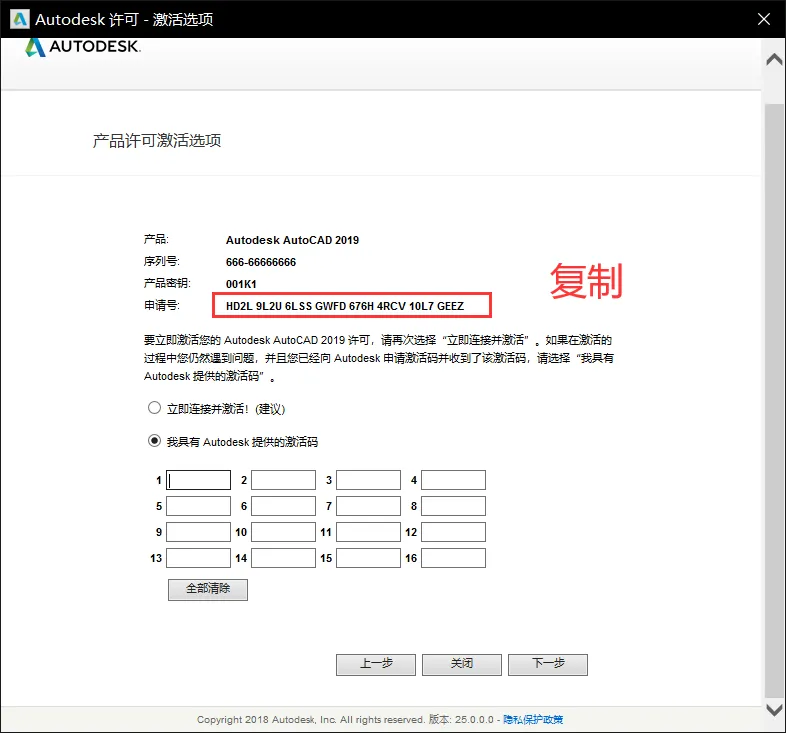This screenshot has height=733, width=786.
Task: Click the AUTODESK logo in header
Action: tap(83, 47)
